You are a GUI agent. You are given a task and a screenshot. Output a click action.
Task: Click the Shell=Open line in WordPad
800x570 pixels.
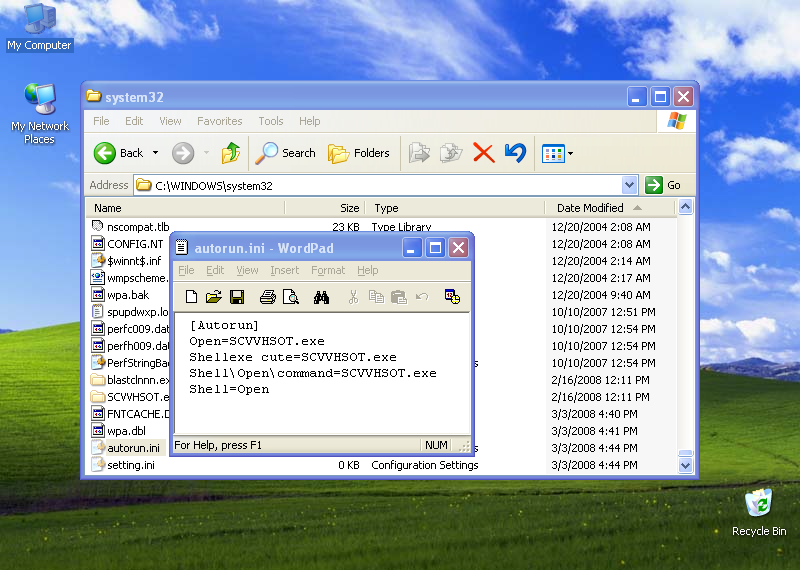click(229, 389)
